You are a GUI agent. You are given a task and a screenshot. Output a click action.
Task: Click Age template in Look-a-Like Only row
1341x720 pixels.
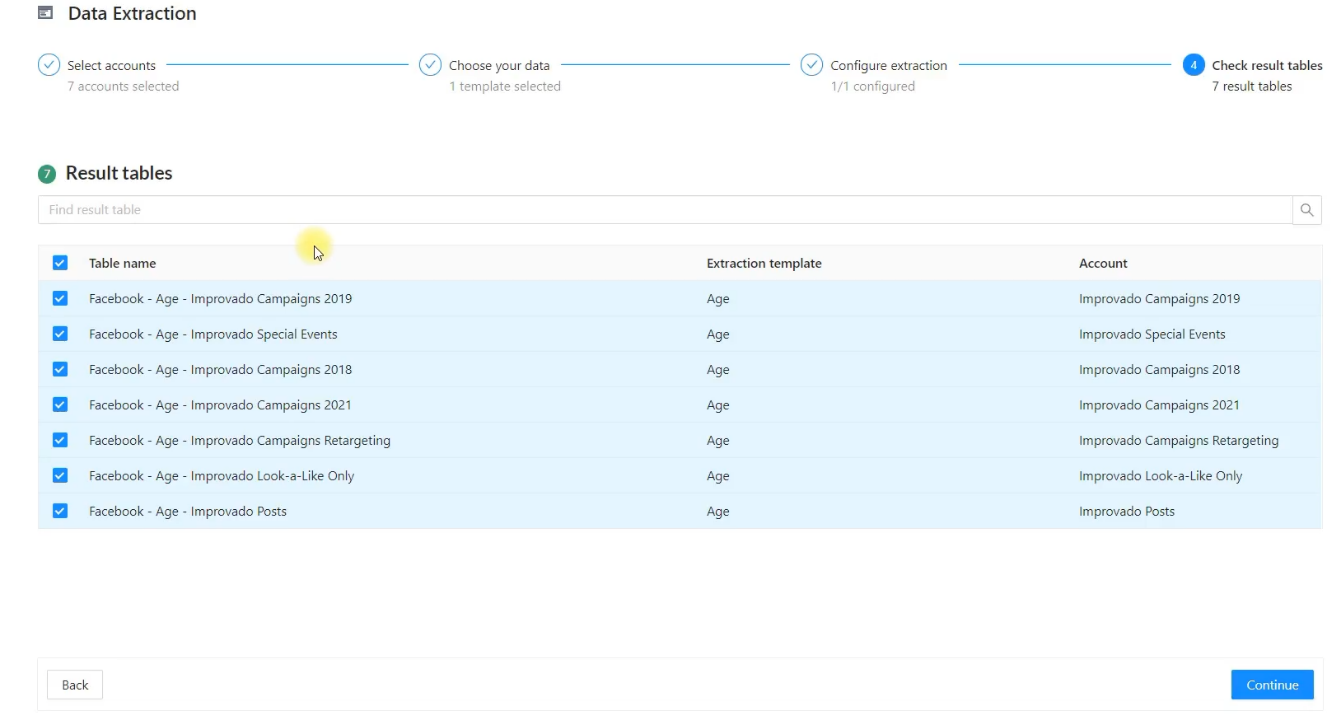coord(718,477)
